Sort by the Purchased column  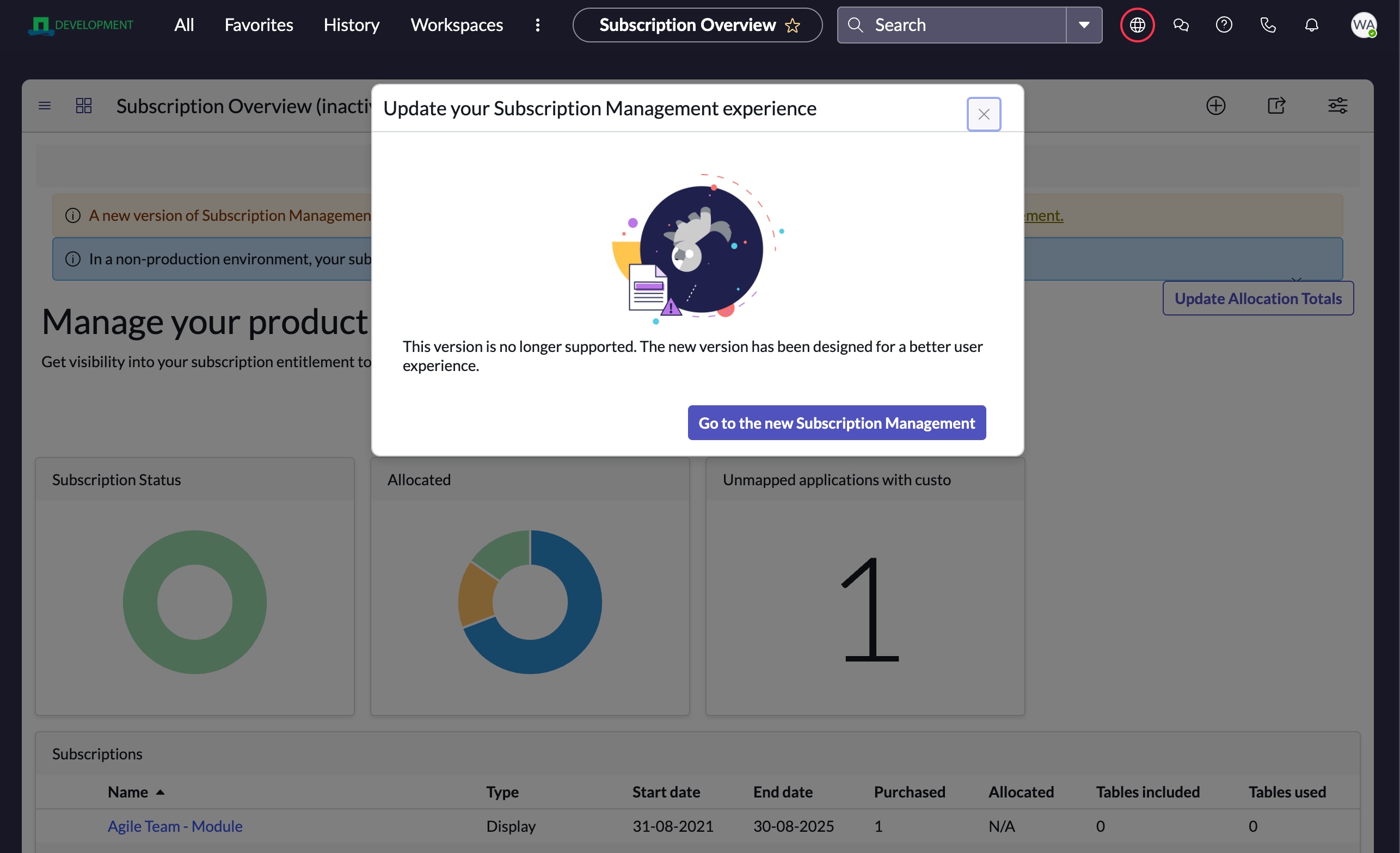point(909,792)
